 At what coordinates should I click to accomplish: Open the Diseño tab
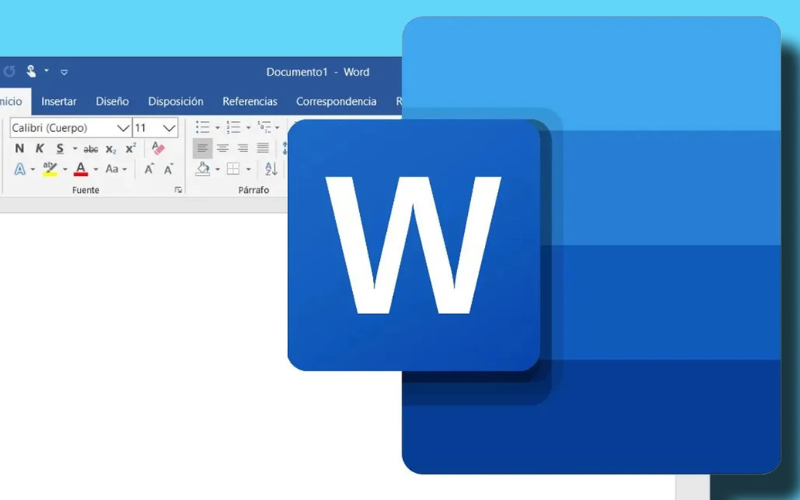pos(112,101)
